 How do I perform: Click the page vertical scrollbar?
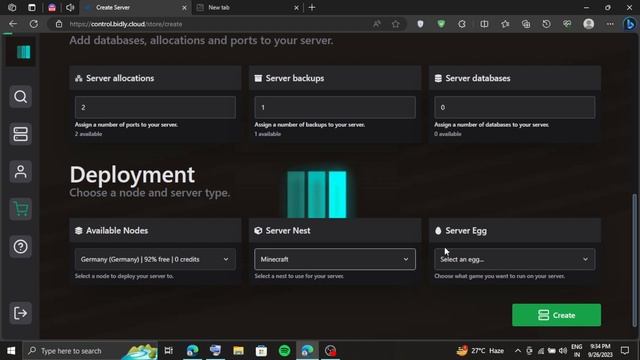[x=634, y=260]
